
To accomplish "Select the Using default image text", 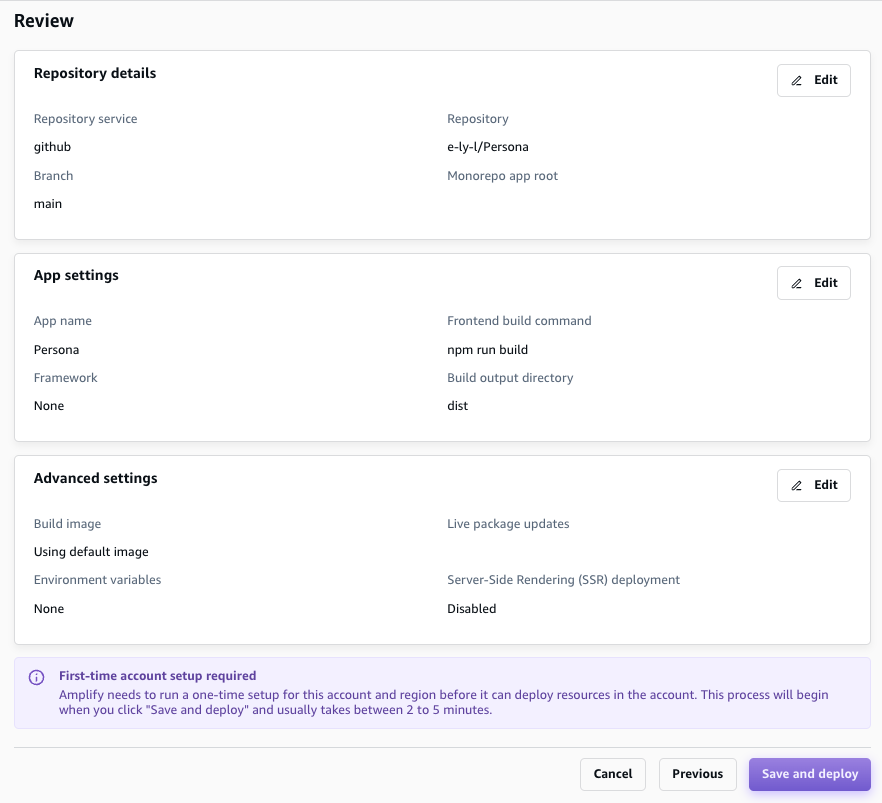I will [91, 552].
